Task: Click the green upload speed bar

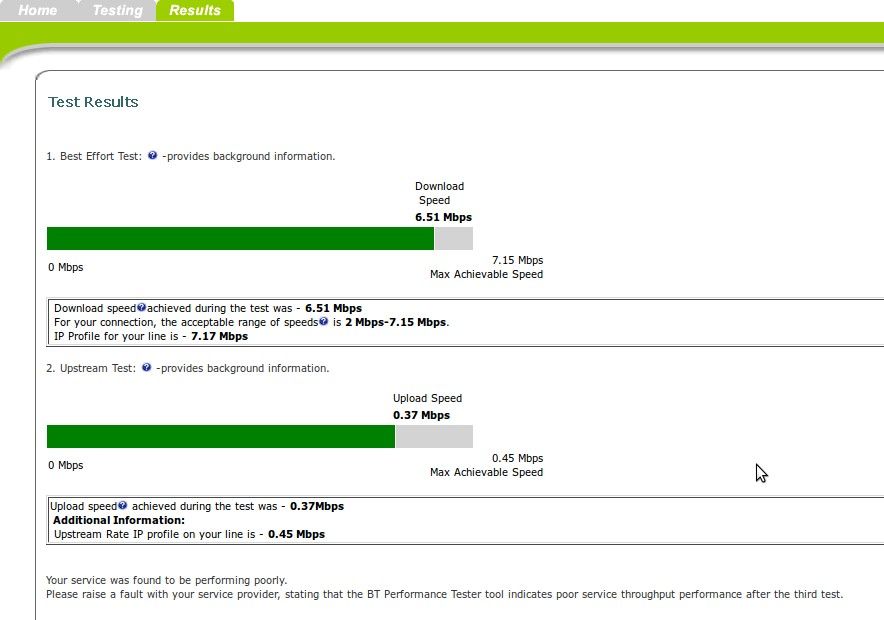Action: pos(220,436)
